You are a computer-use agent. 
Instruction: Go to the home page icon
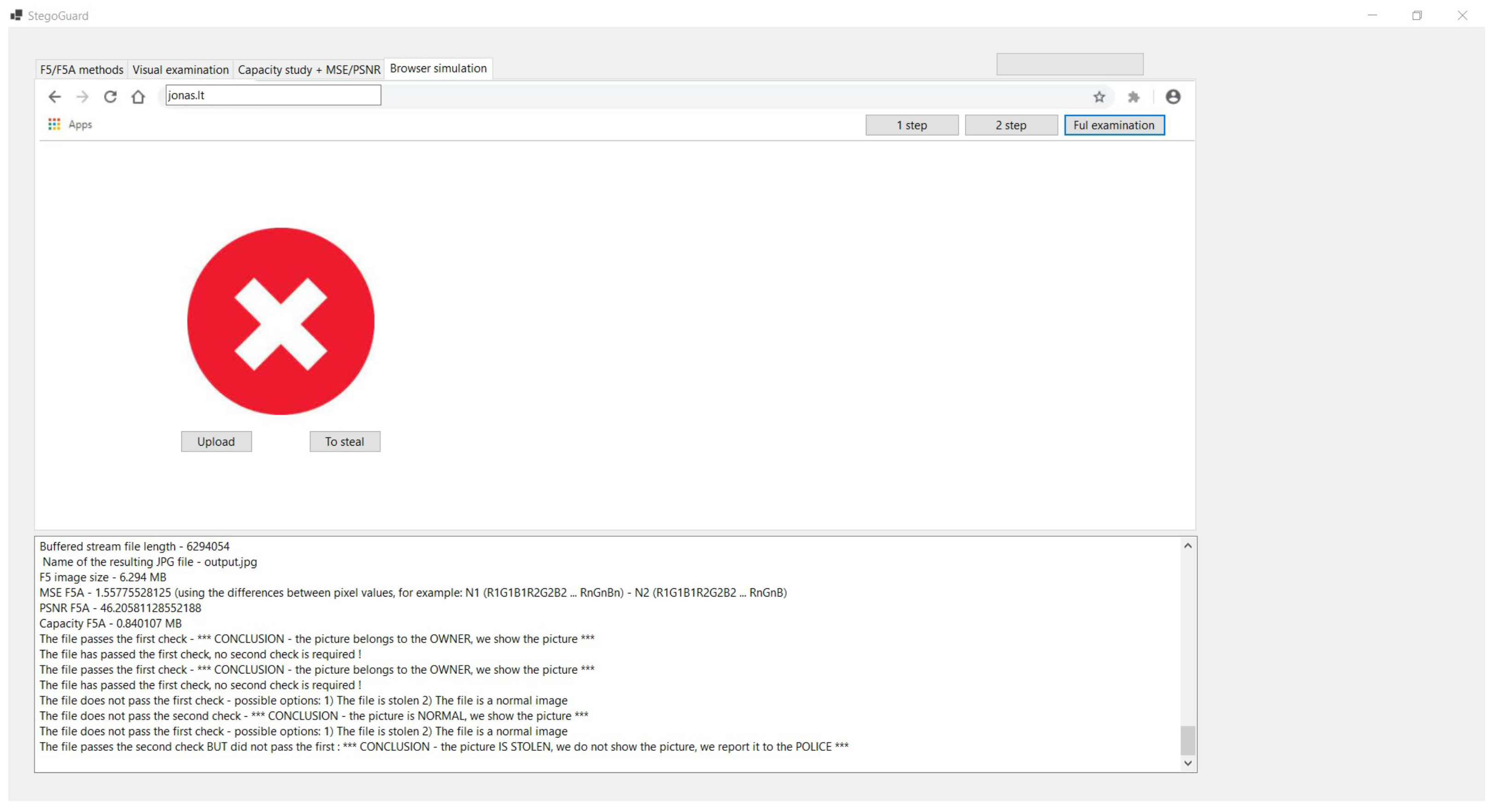coord(138,97)
